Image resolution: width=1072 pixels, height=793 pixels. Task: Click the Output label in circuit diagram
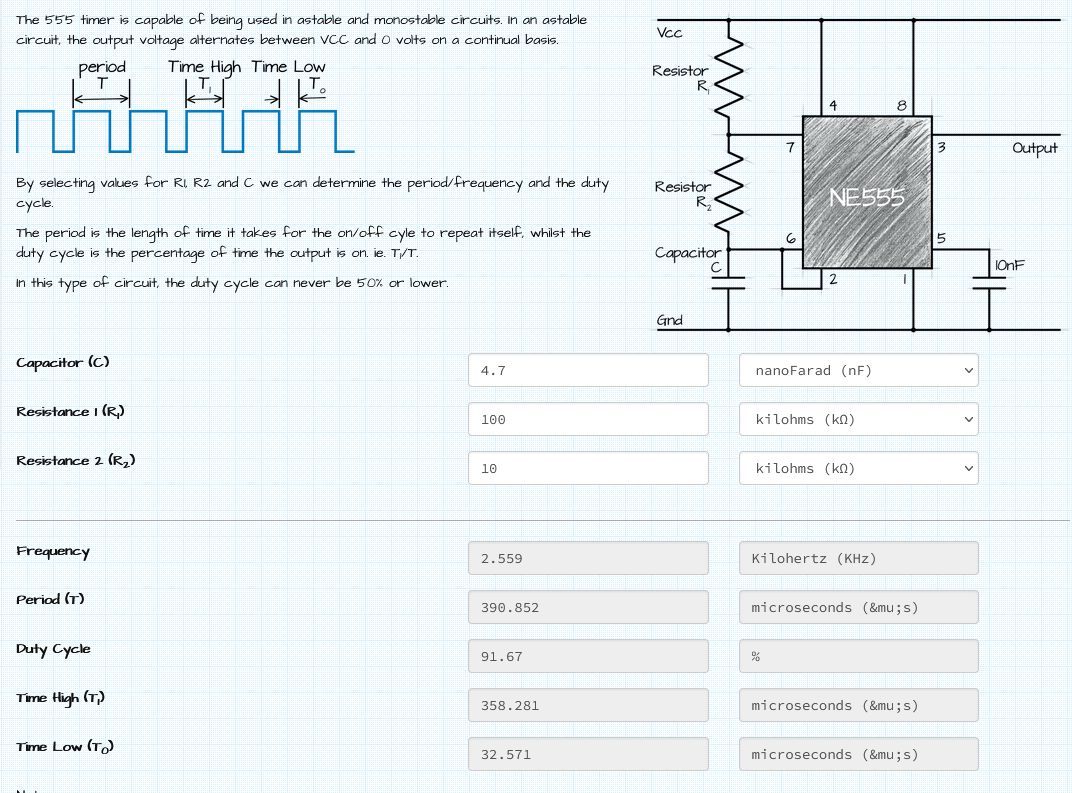pyautogui.click(x=1034, y=148)
